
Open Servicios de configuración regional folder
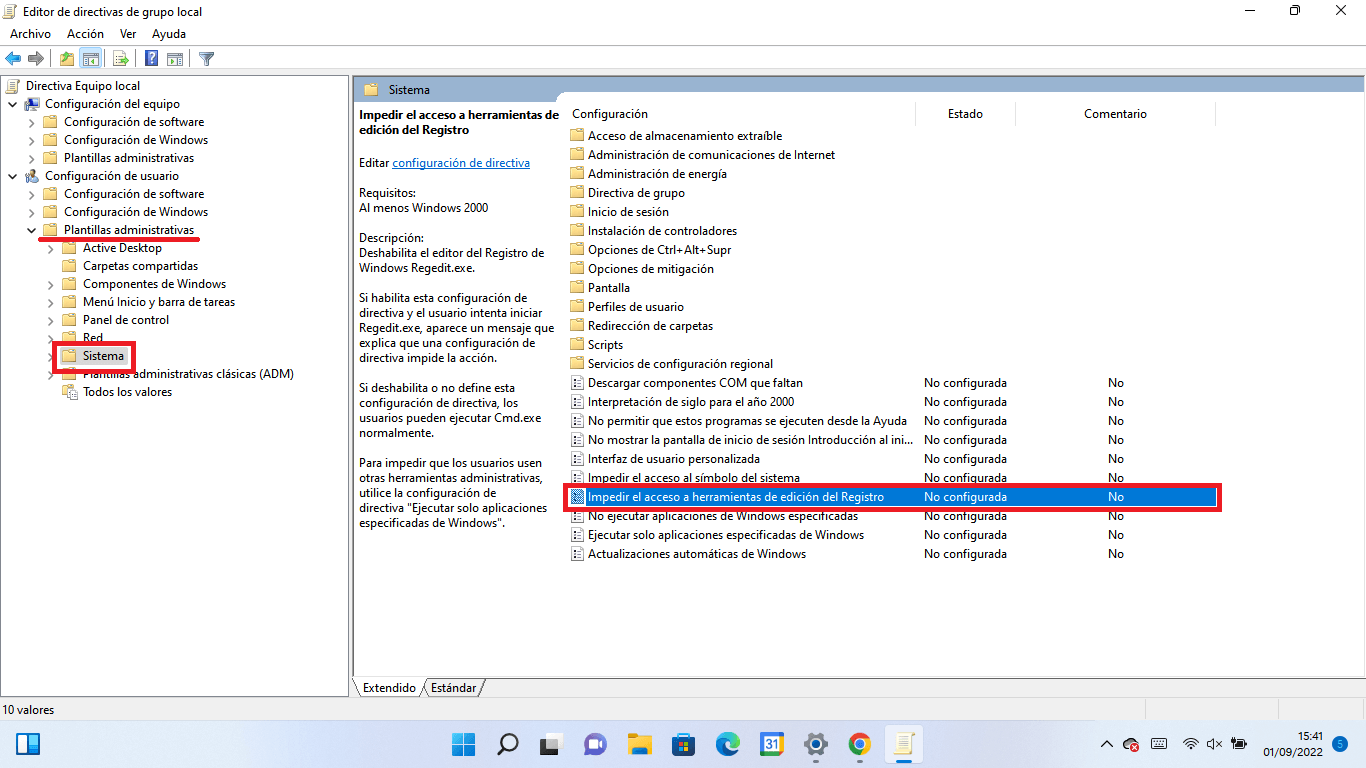click(680, 364)
